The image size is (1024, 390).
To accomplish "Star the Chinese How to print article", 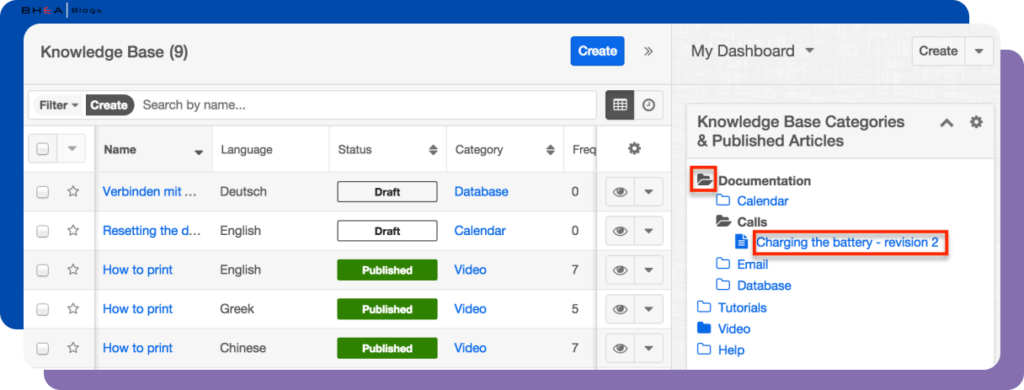I will tap(73, 348).
